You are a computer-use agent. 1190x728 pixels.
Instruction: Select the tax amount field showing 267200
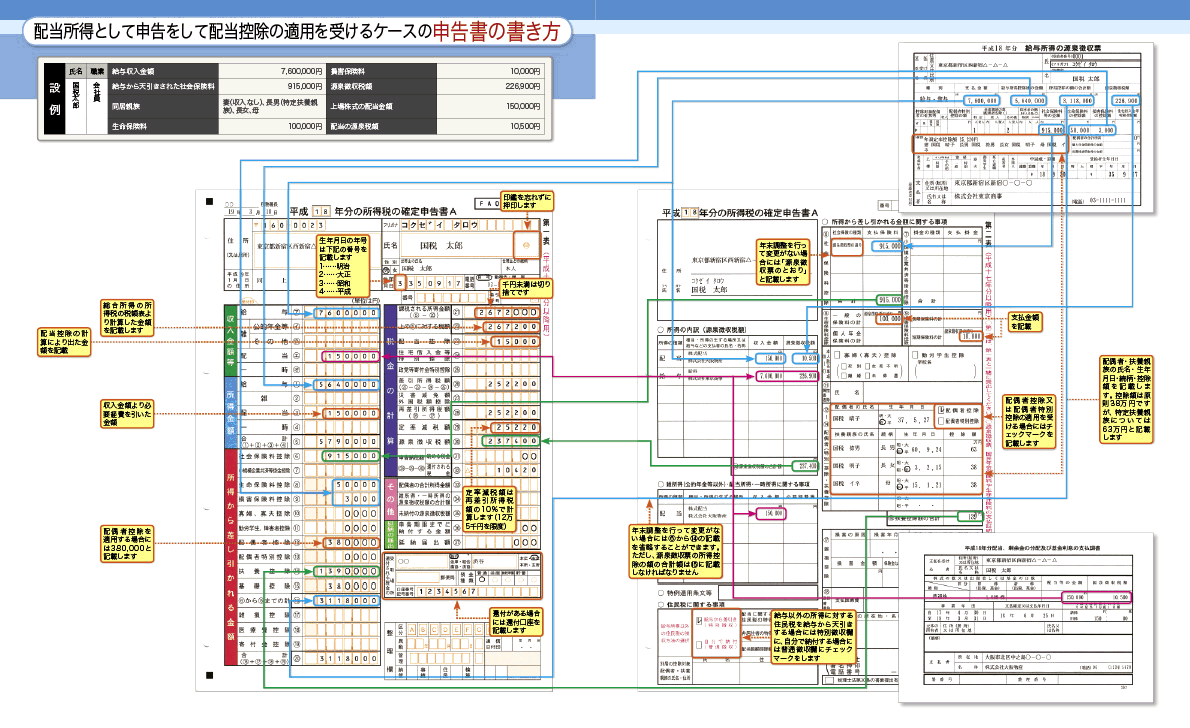click(511, 327)
